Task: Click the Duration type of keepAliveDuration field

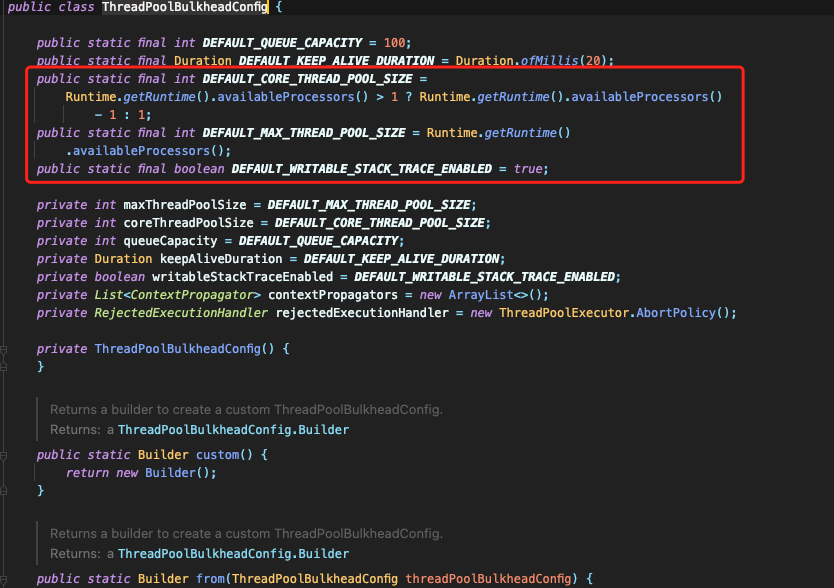Action: [123, 259]
